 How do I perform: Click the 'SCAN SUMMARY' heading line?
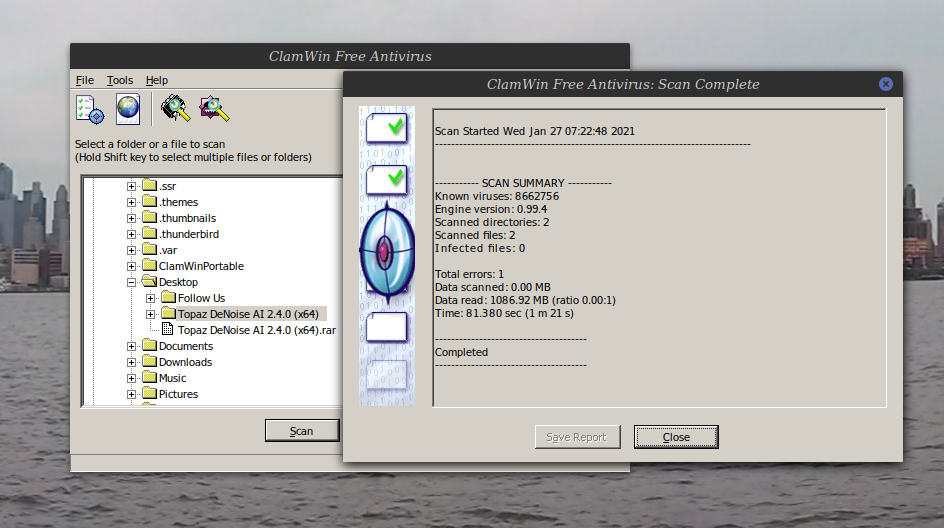pos(523,183)
